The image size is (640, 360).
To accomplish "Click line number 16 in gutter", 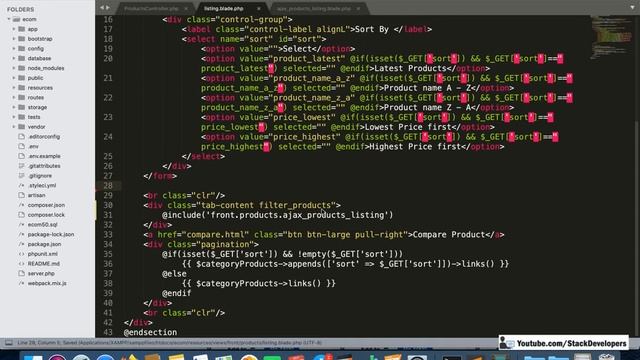I will (108, 19).
